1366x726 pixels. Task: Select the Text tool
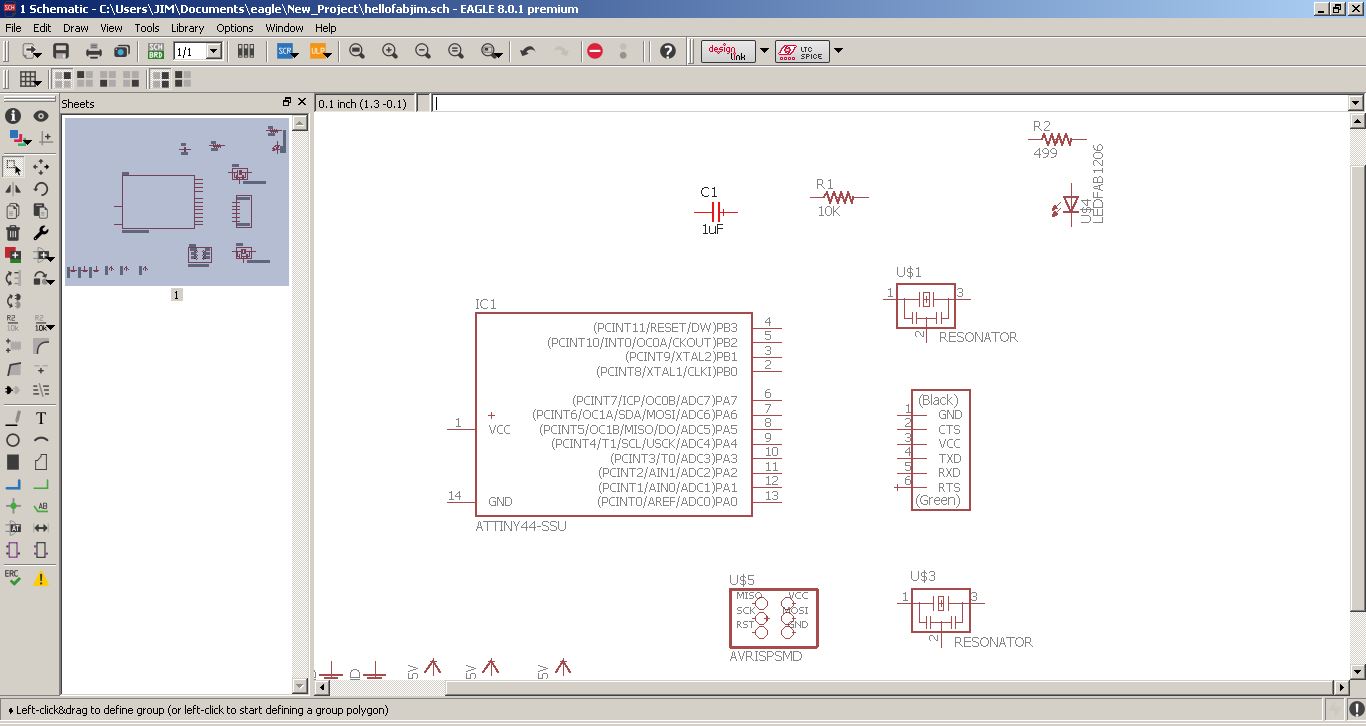(41, 418)
